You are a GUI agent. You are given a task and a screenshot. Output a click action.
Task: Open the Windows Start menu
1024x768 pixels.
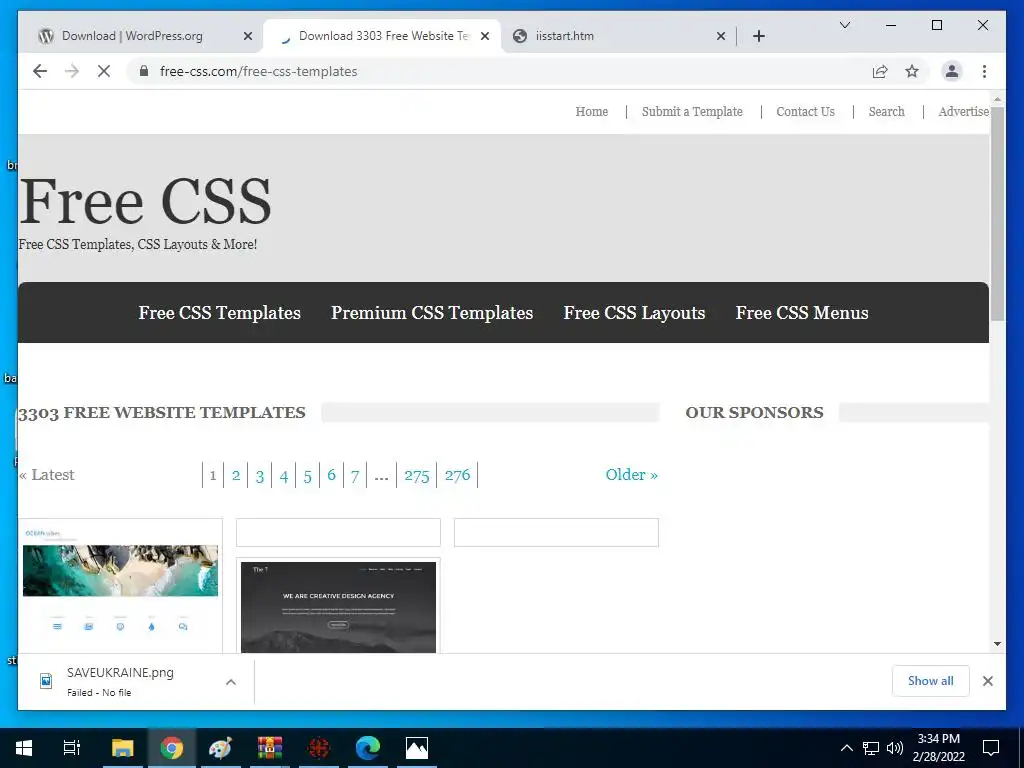click(x=24, y=748)
